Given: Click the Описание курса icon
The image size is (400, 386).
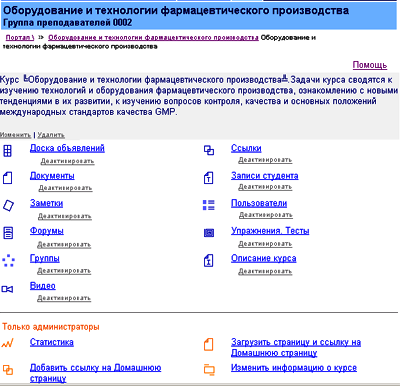Looking at the screenshot, I should pyautogui.click(x=209, y=260).
